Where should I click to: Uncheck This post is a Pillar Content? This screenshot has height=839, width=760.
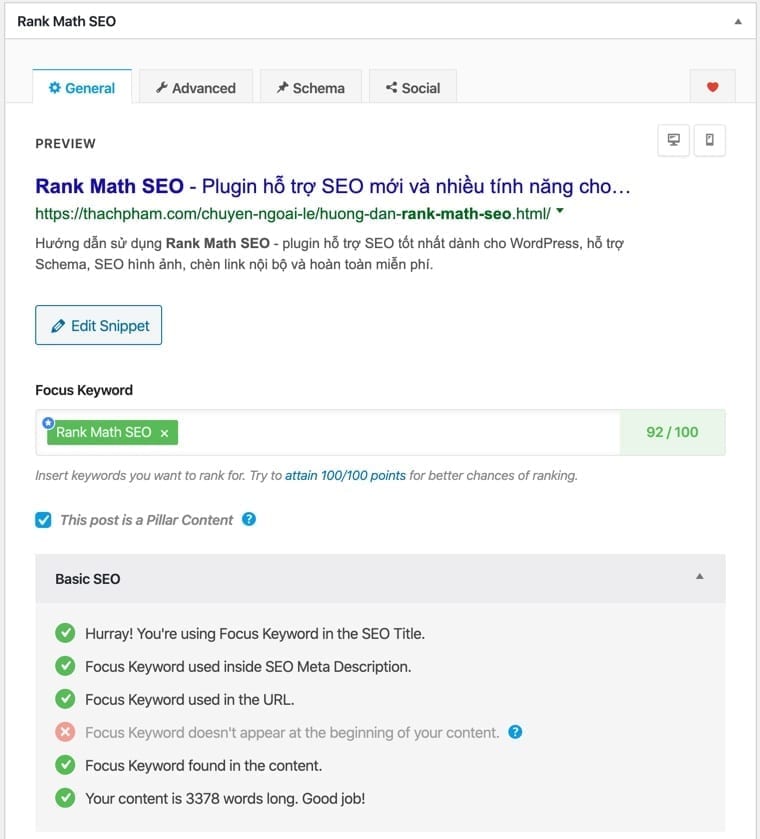click(43, 520)
